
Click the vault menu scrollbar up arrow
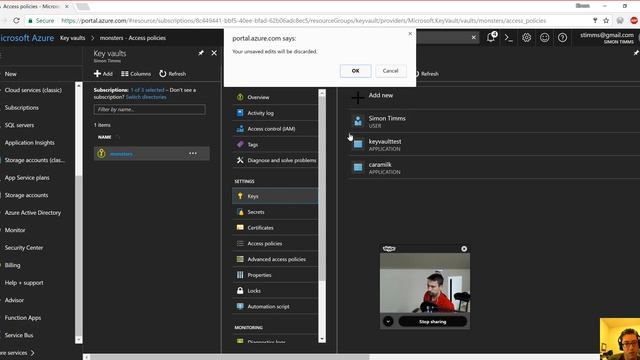pos(322,93)
